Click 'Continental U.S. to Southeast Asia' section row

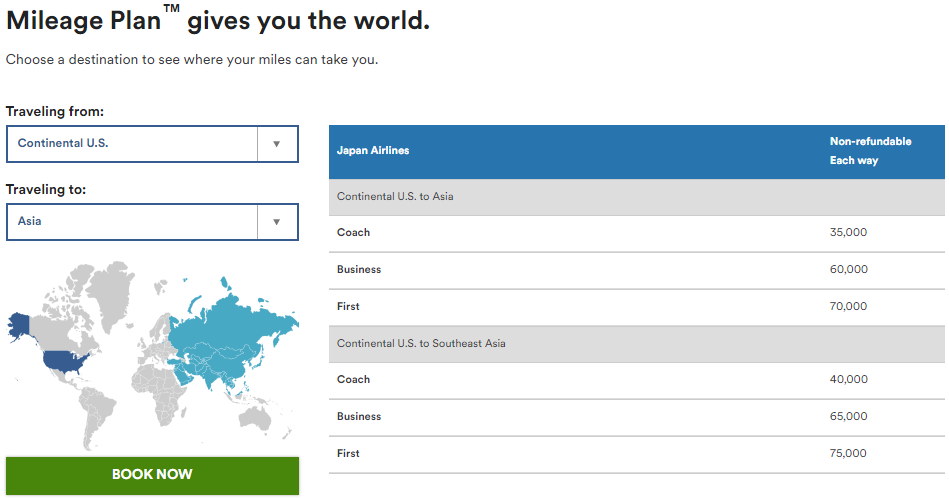pos(637,344)
